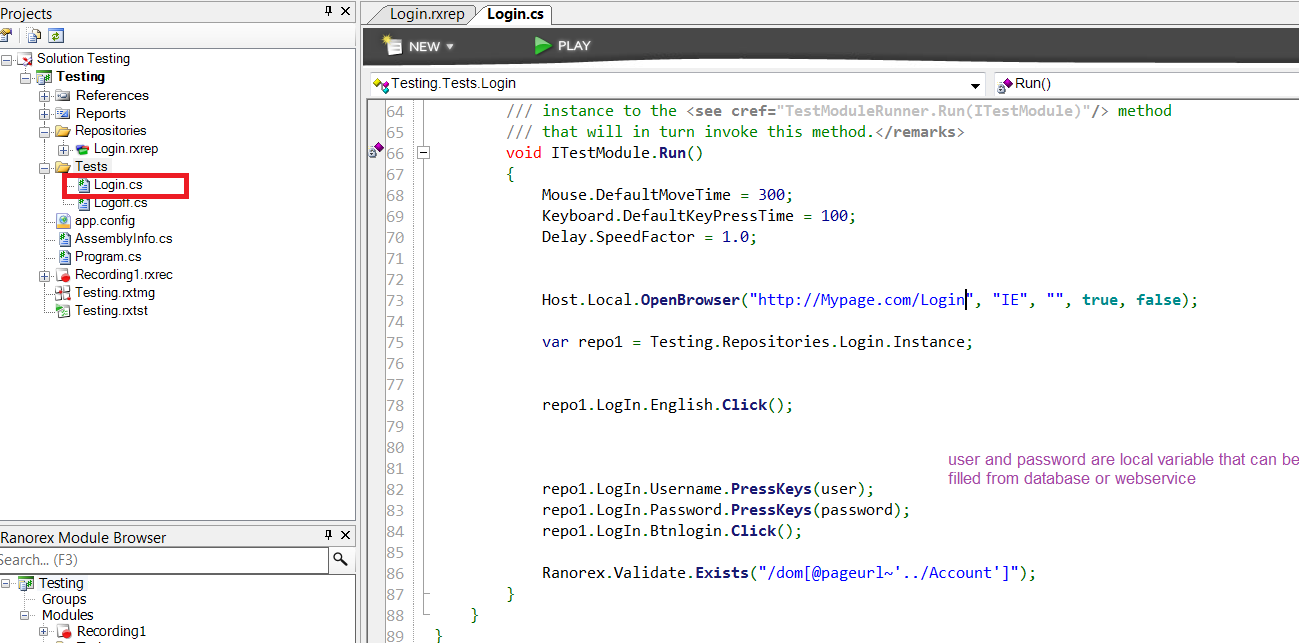The image size is (1299, 643).
Task: Click the Solution Testing icon
Action: [x=26, y=59]
